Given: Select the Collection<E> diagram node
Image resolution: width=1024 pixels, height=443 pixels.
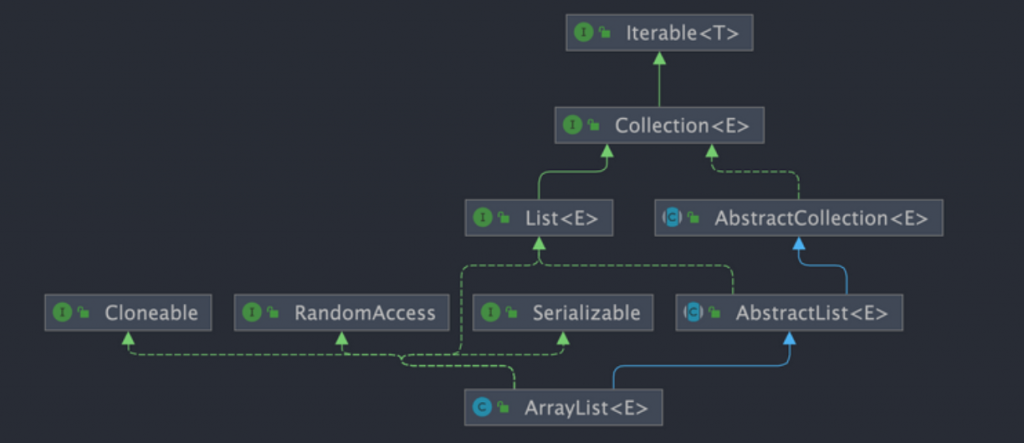Looking at the screenshot, I should point(660,125).
